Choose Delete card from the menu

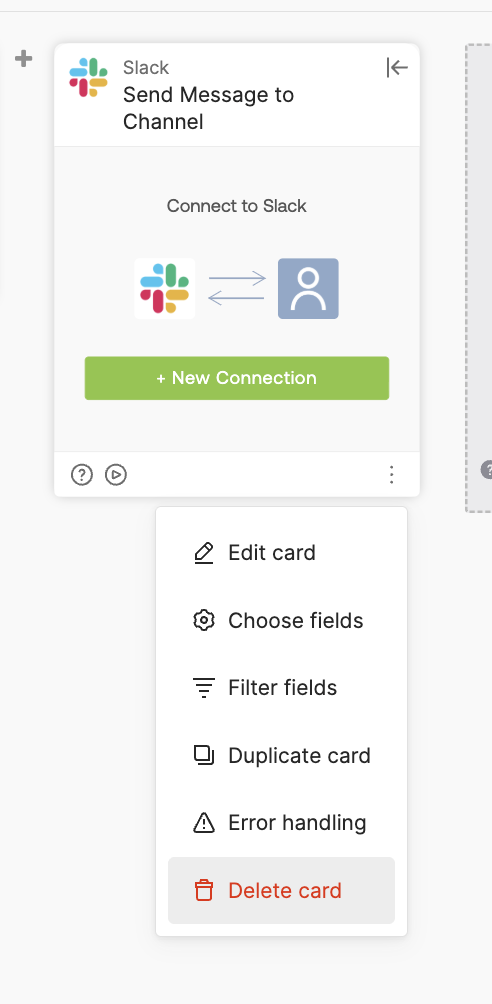[281, 891]
